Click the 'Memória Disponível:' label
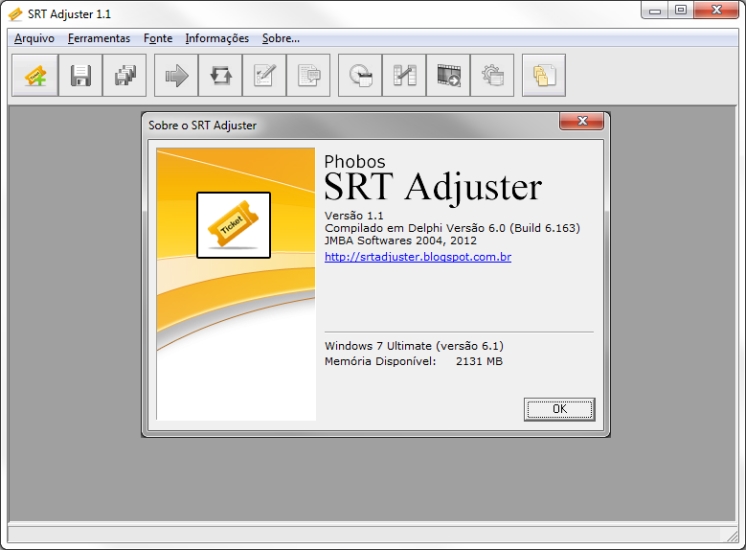Screen dimensions: 746x550 (380, 361)
